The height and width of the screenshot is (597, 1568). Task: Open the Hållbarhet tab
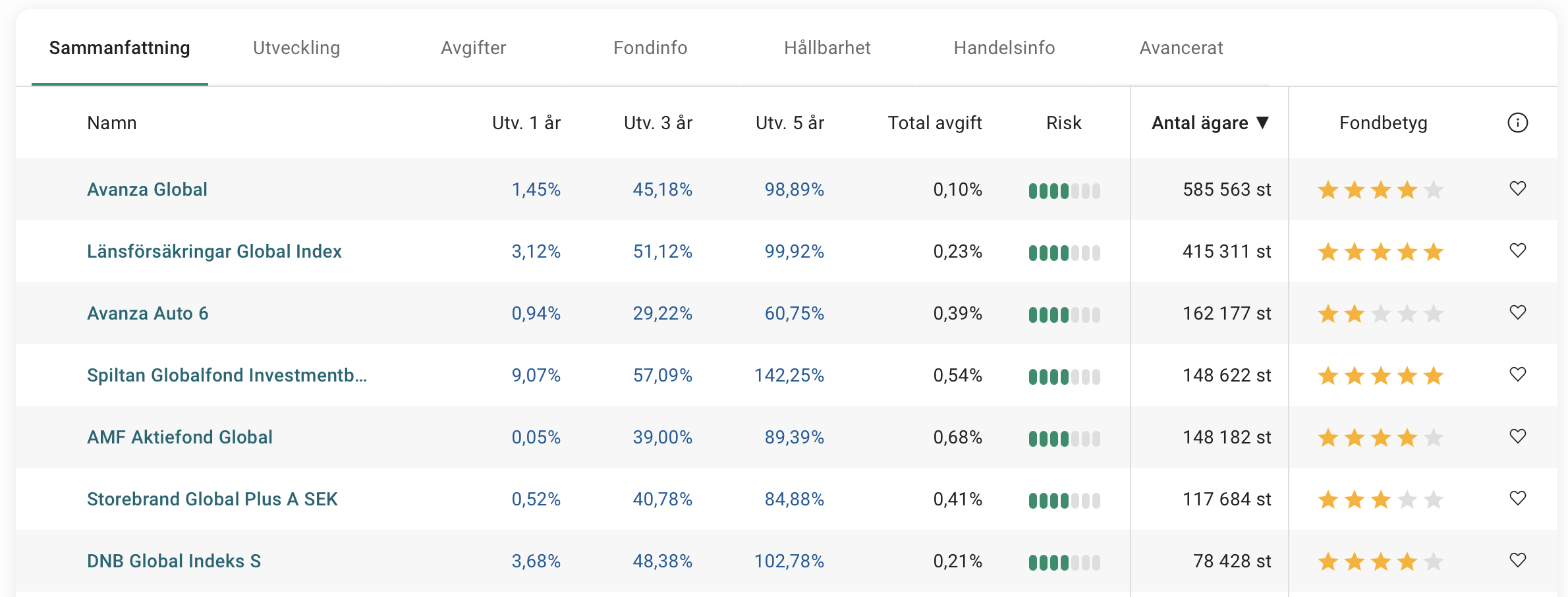click(827, 48)
